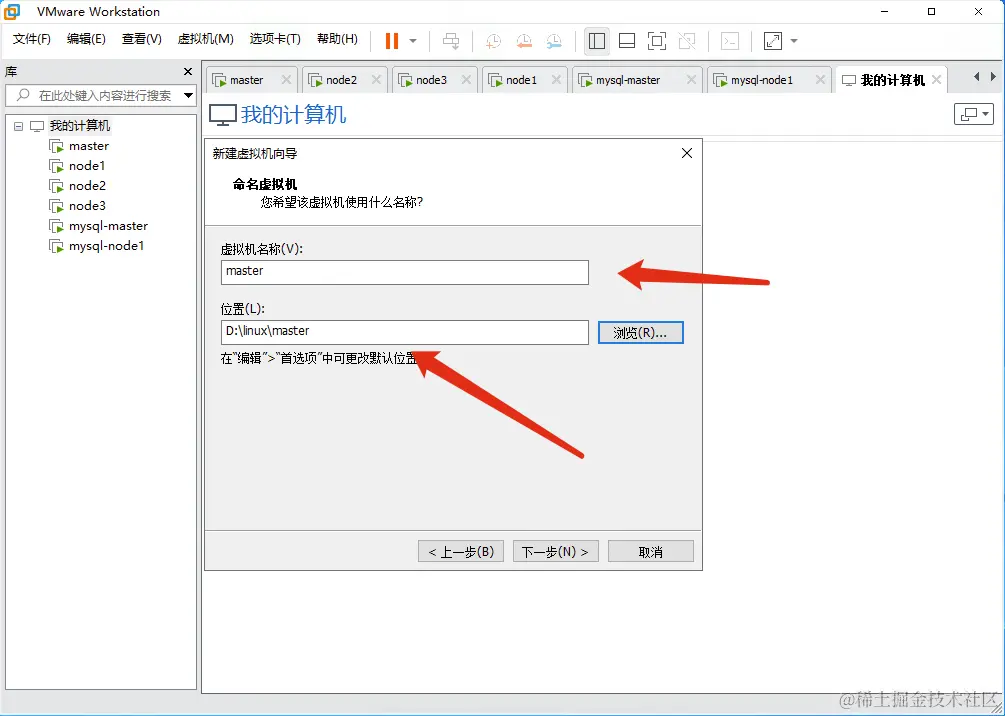The height and width of the screenshot is (716, 1005).
Task: Click the 位置 path input field
Action: [404, 332]
